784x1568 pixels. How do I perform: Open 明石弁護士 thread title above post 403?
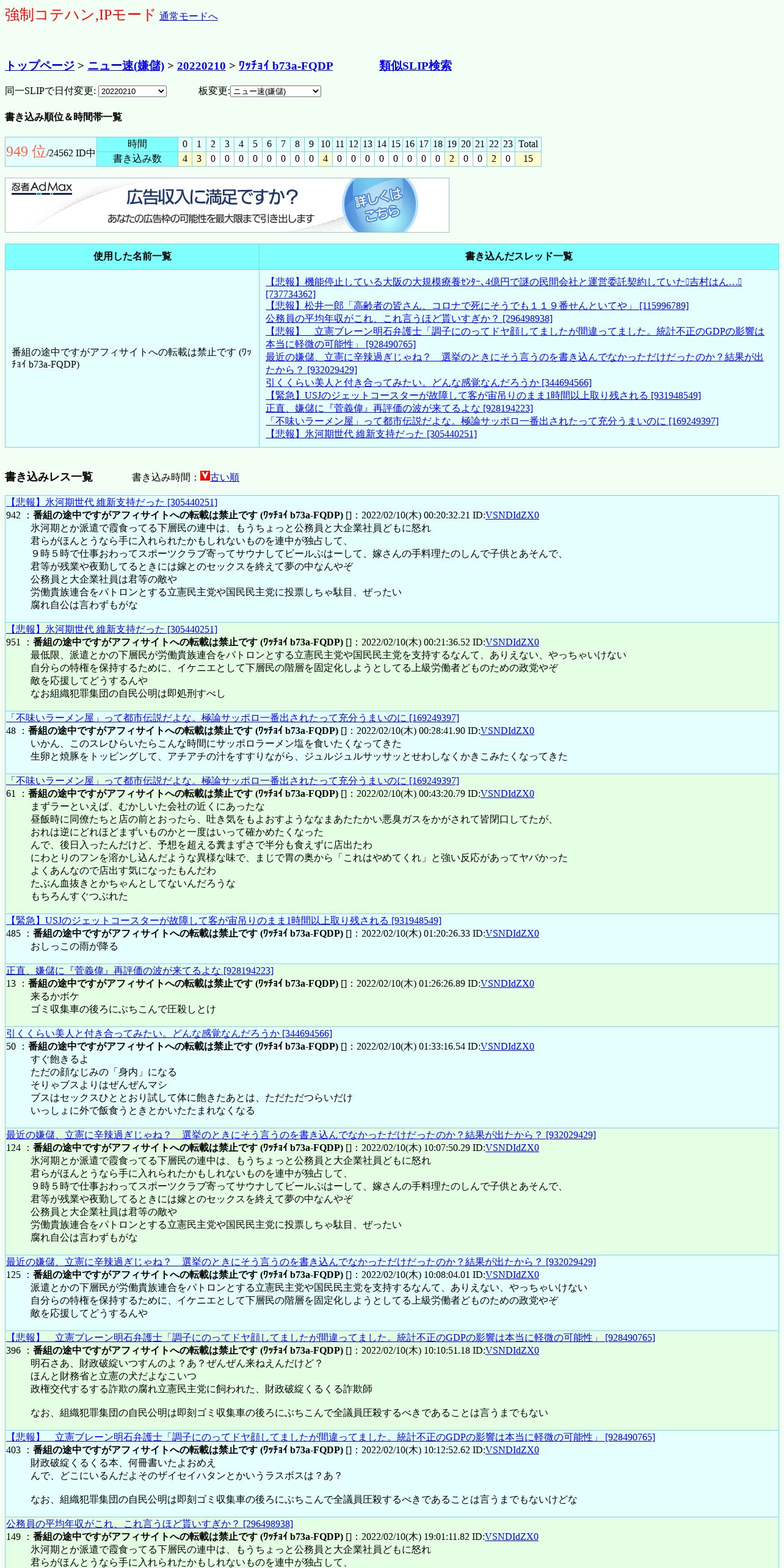click(330, 1437)
